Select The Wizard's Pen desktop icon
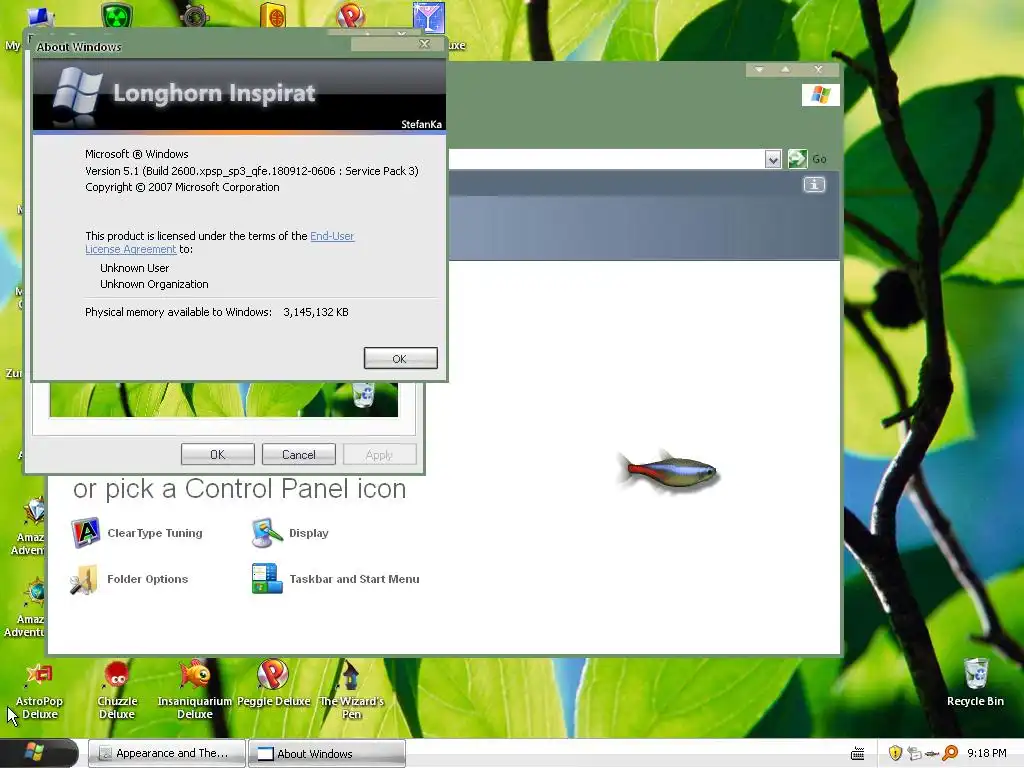The width and height of the screenshot is (1024, 768). pyautogui.click(x=351, y=691)
